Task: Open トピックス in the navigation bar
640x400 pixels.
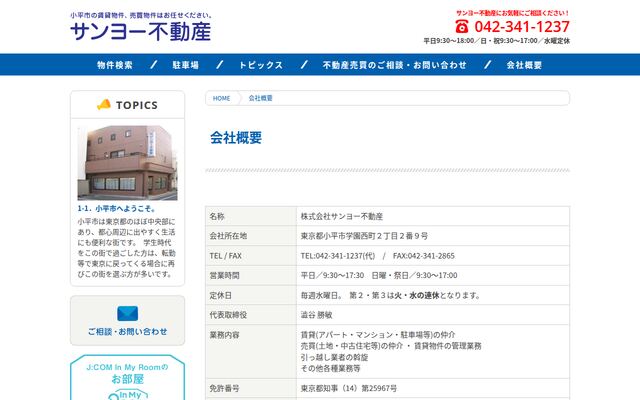Action: (x=261, y=65)
